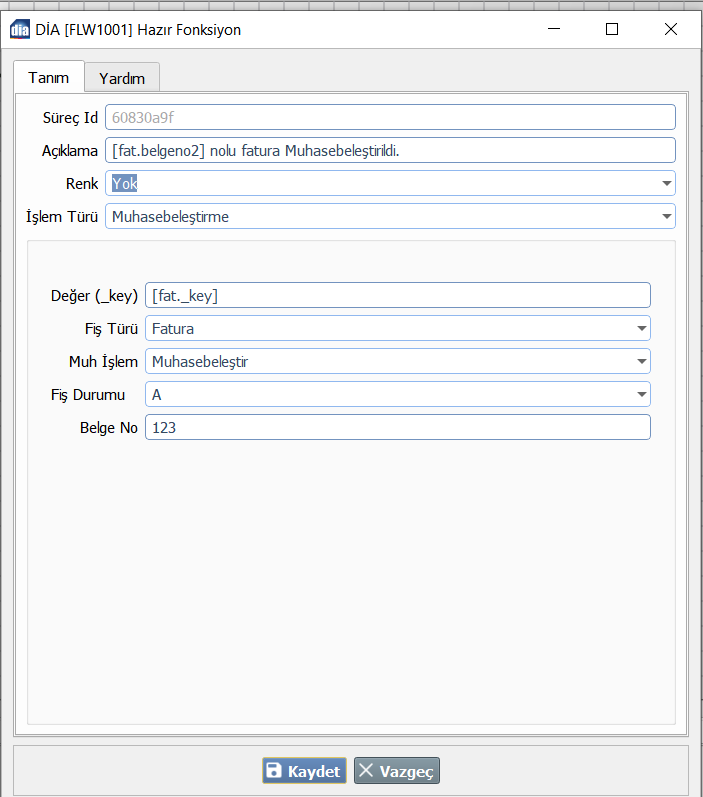The width and height of the screenshot is (703, 797).
Task: Open the Renk color dropdown
Action: tap(666, 184)
